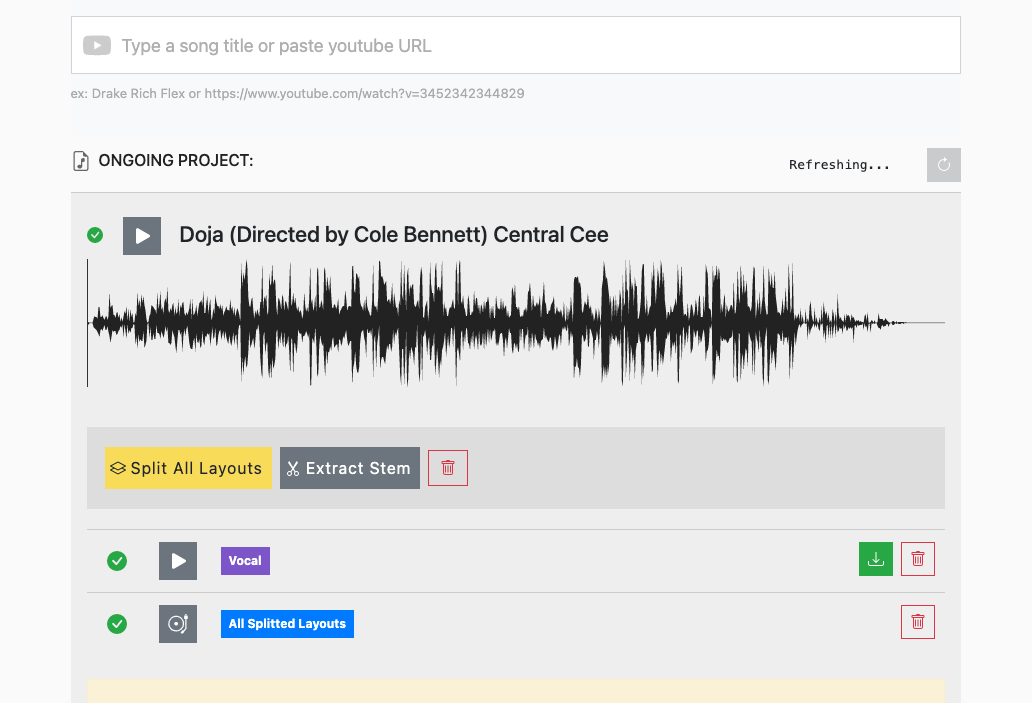The height and width of the screenshot is (703, 1032).
Task: Click the Doja (Directed by Cole Bennett) title
Action: [x=394, y=234]
